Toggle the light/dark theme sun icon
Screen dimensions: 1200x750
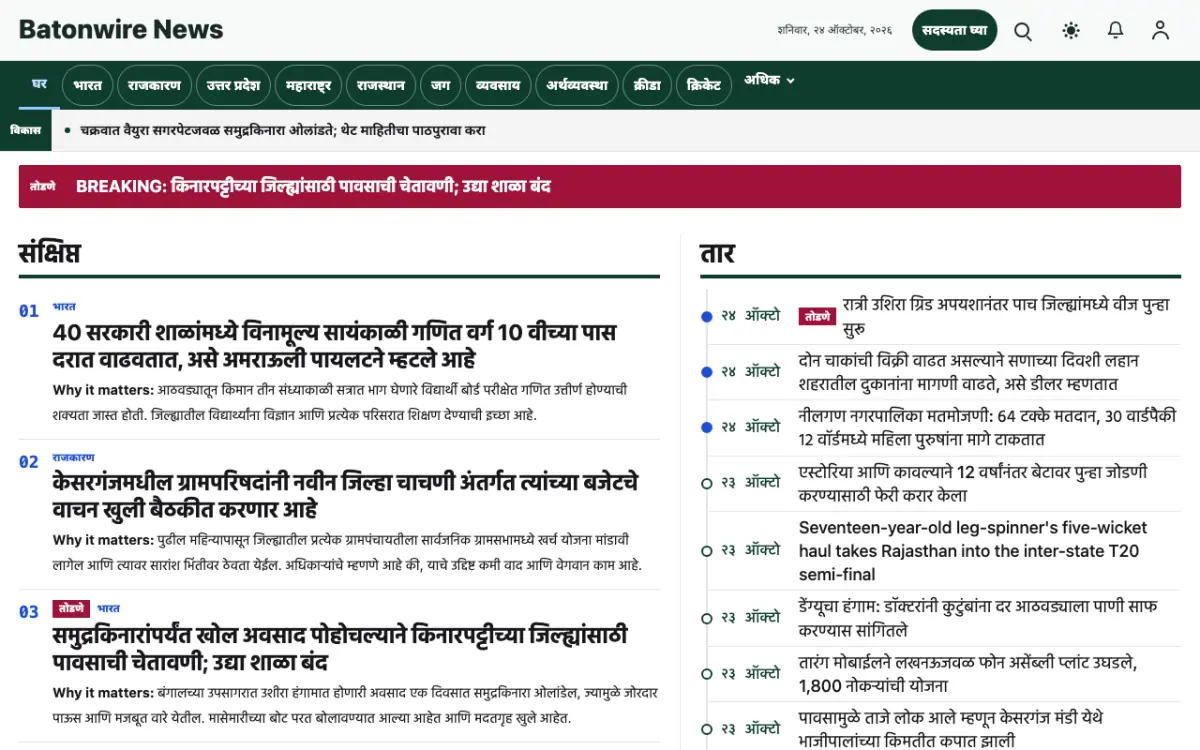(1071, 31)
